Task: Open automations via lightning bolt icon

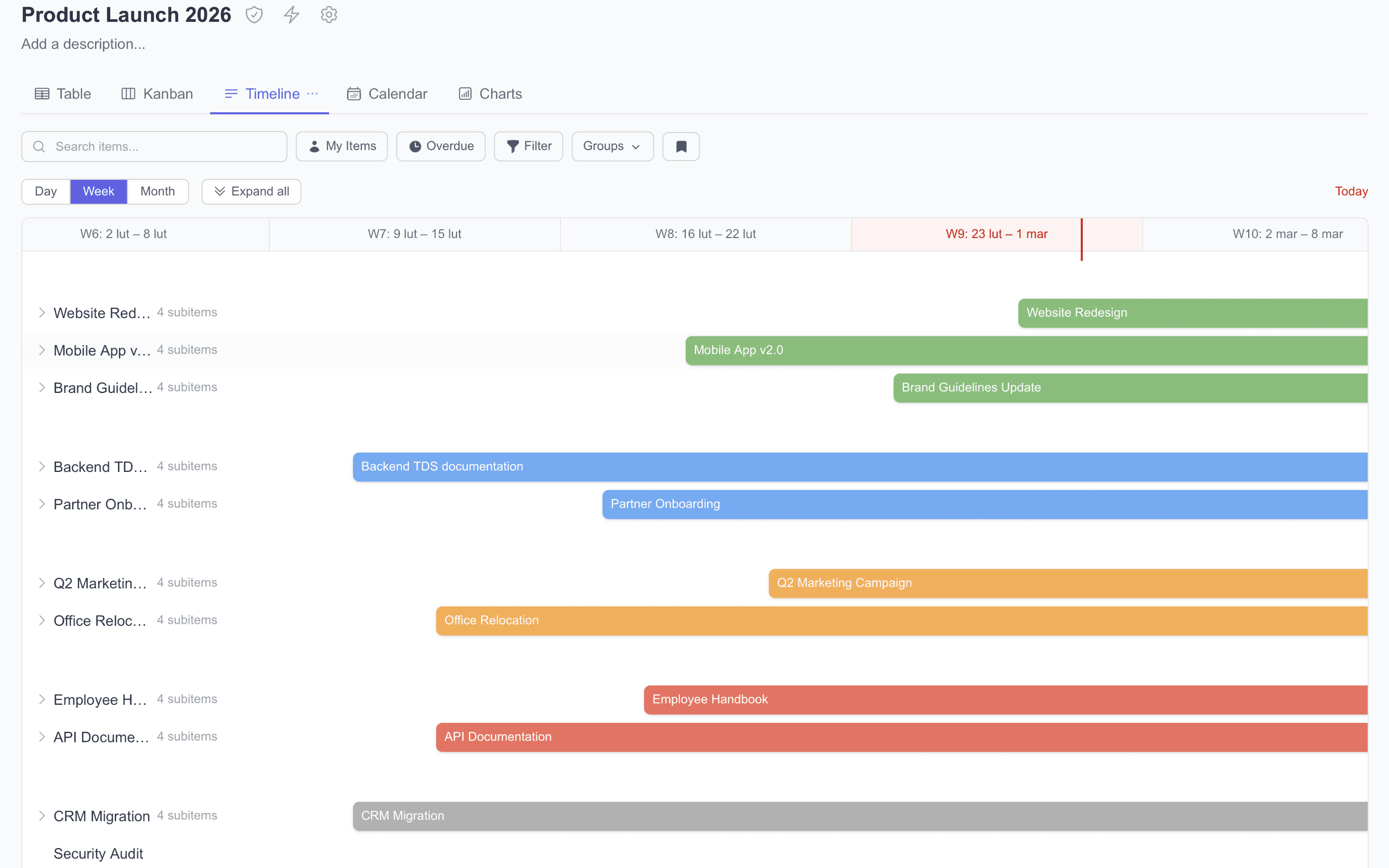Action: (x=292, y=15)
